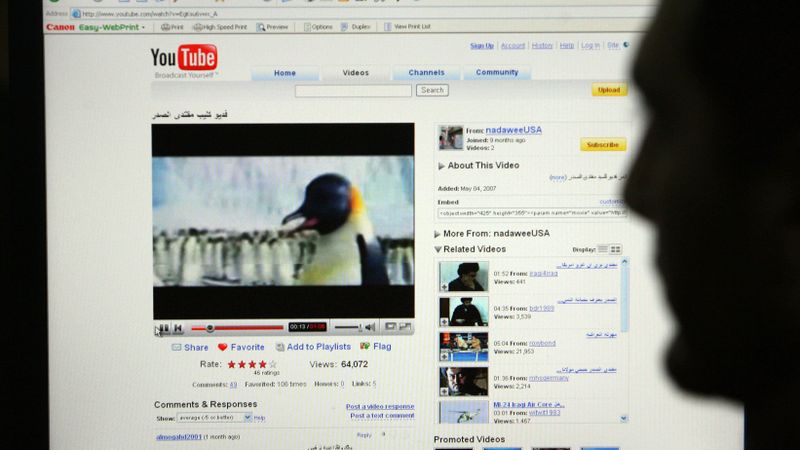Click the rewind to start button
Viewport: 800px width, 450px height.
(178, 328)
